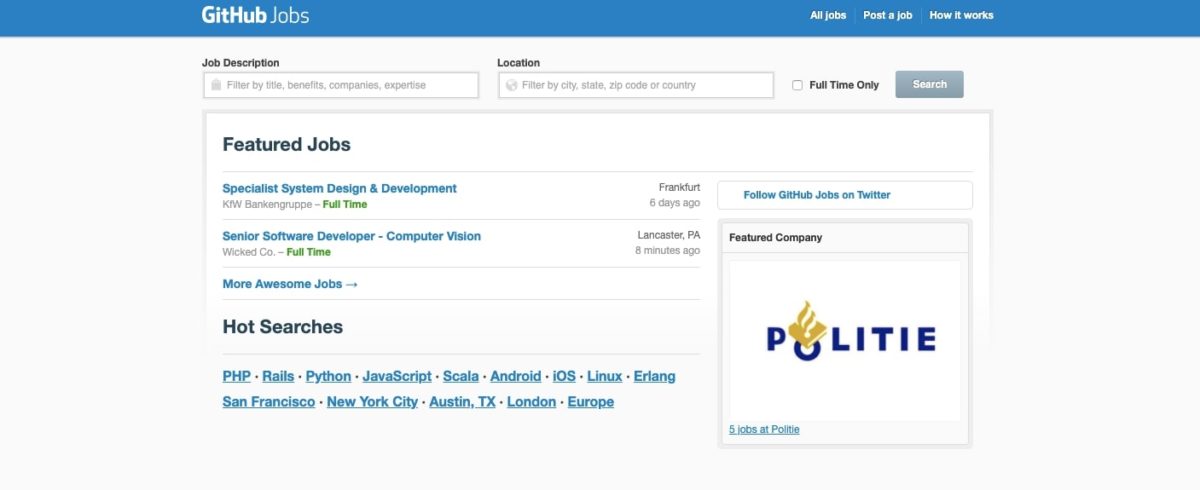The width and height of the screenshot is (1200, 490).
Task: Click the Hot Searches heading
Action: click(282, 327)
